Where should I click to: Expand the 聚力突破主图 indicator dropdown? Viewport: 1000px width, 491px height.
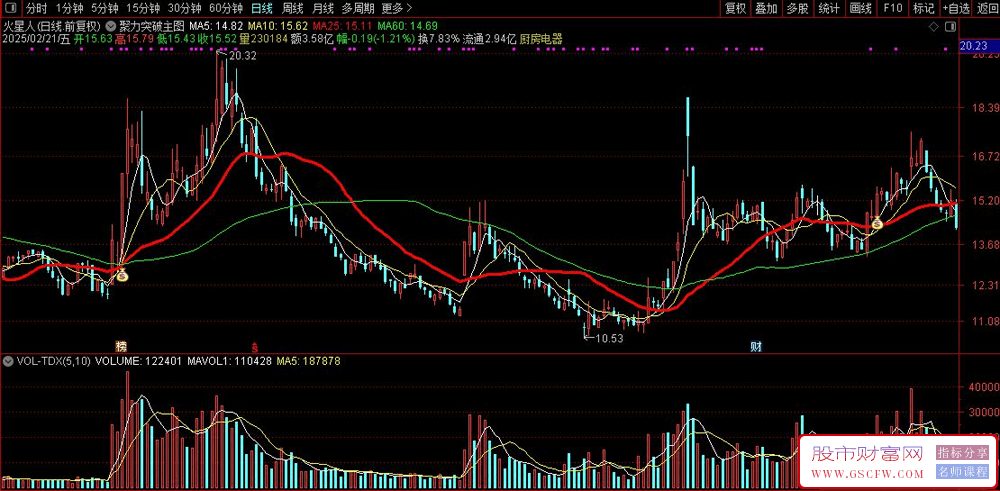[111, 27]
